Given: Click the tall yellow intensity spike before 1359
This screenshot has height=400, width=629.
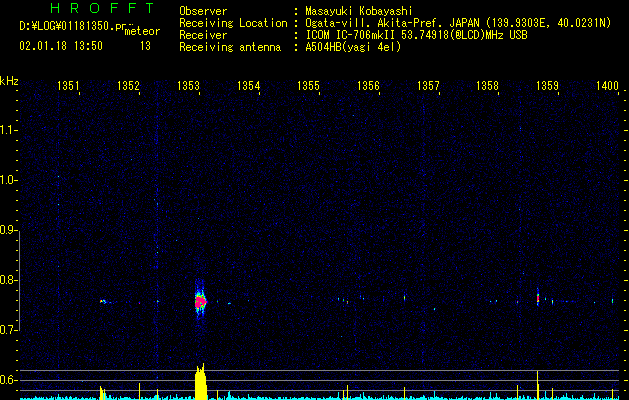Looking at the screenshot, I should 537,385.
